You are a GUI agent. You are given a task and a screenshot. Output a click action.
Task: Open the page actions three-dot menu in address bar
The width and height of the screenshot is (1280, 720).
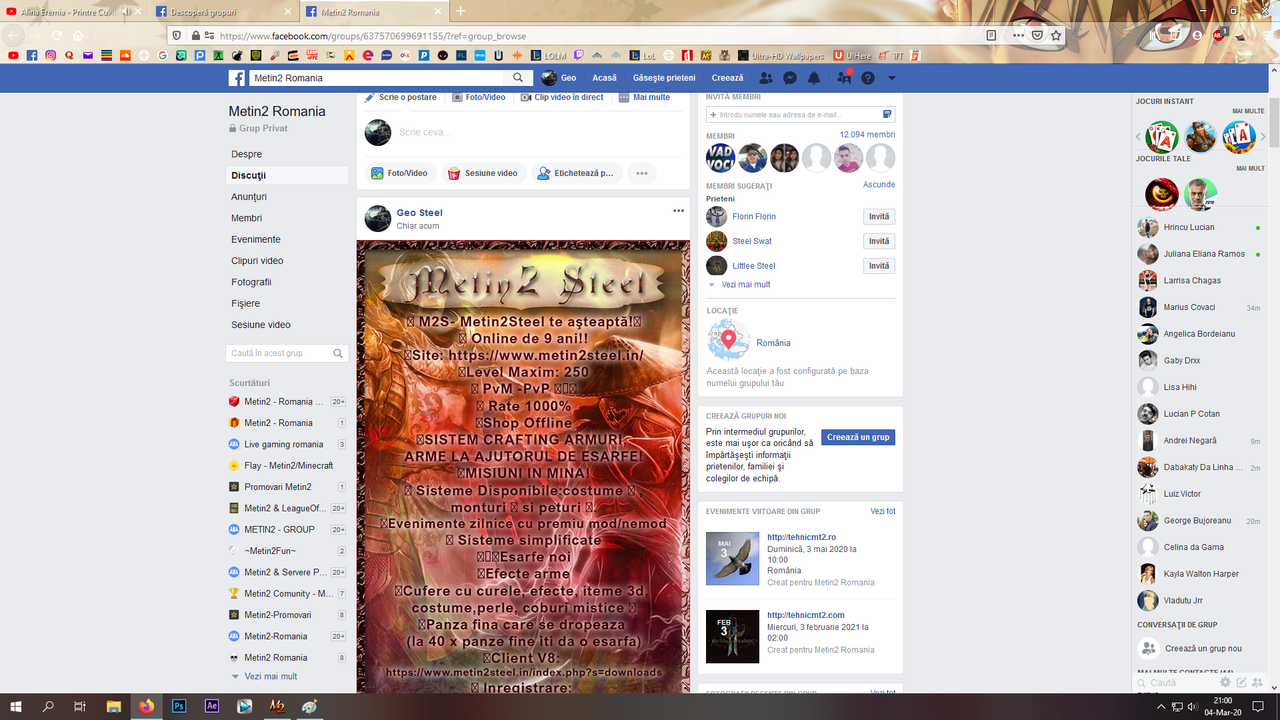point(1018,35)
